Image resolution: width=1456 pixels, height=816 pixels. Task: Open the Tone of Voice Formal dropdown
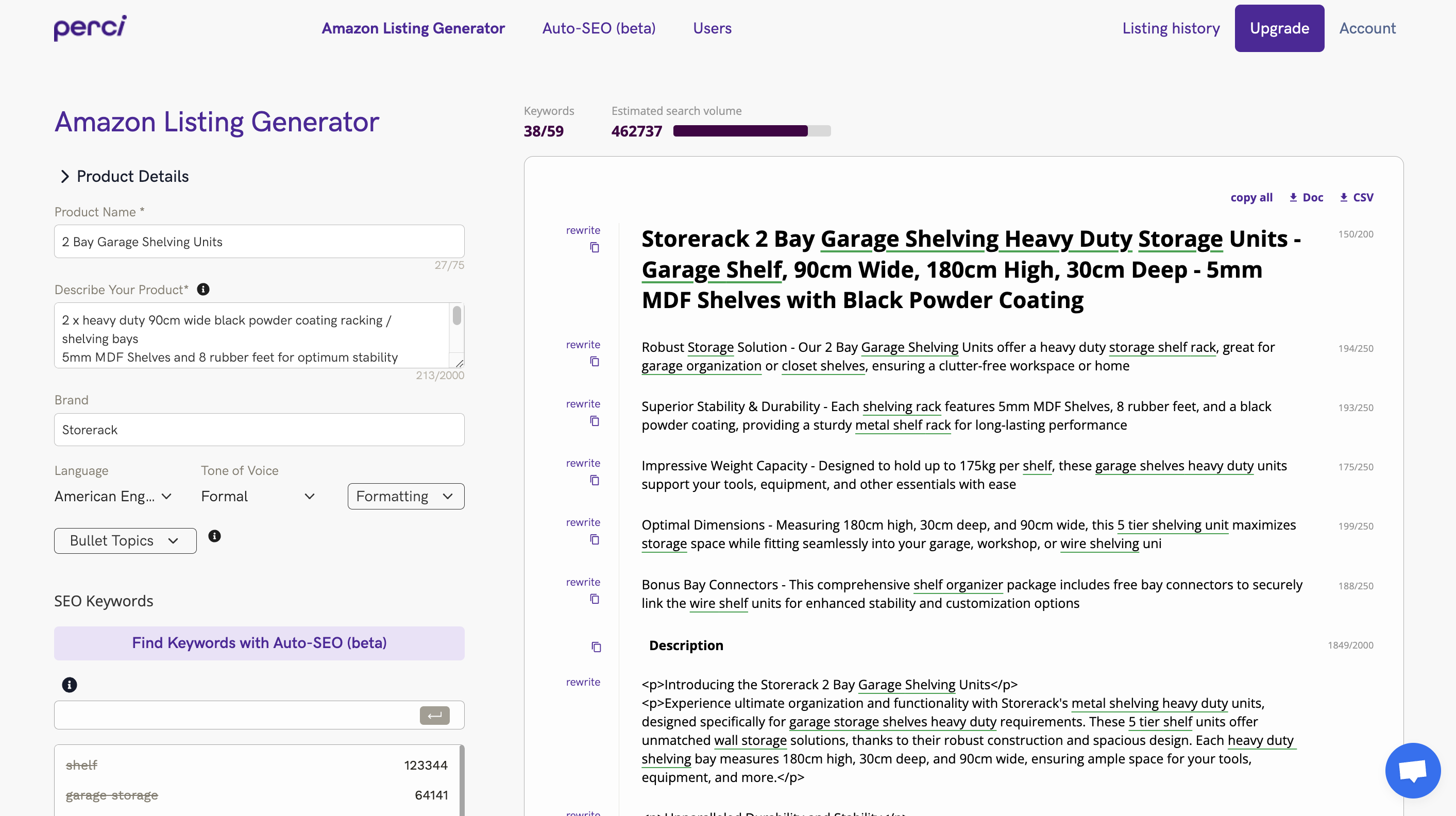click(x=258, y=496)
